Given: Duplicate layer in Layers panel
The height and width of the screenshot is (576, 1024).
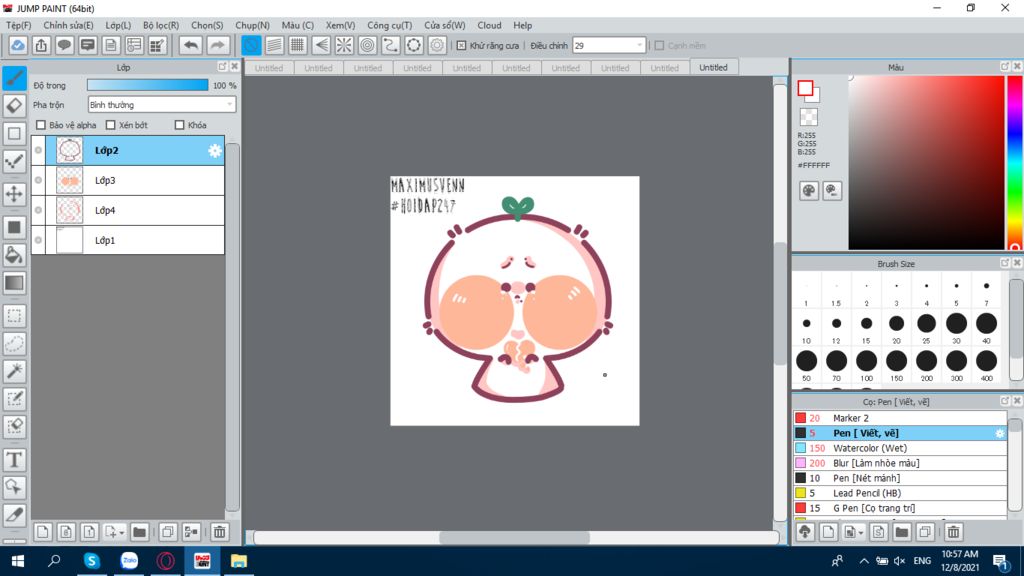Looking at the screenshot, I should [167, 532].
